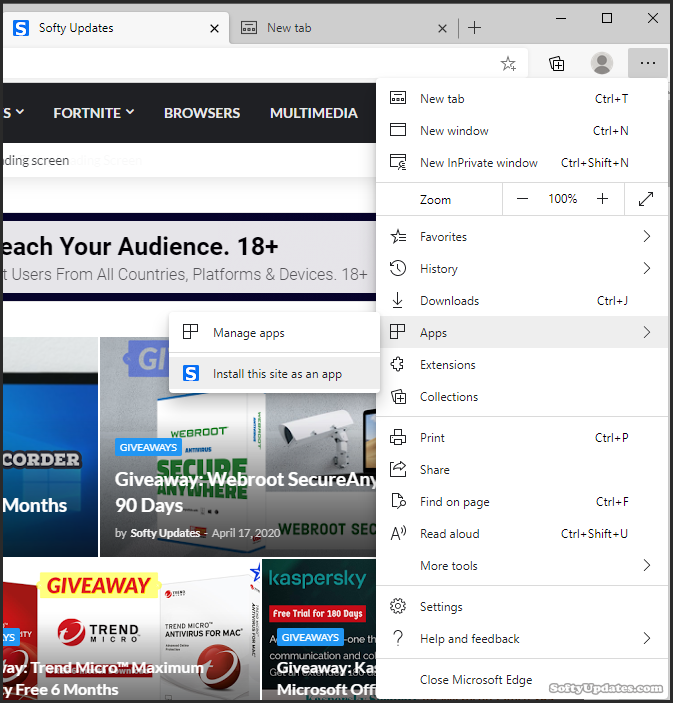Enter full screen with the diagonal arrow icon

(646, 199)
